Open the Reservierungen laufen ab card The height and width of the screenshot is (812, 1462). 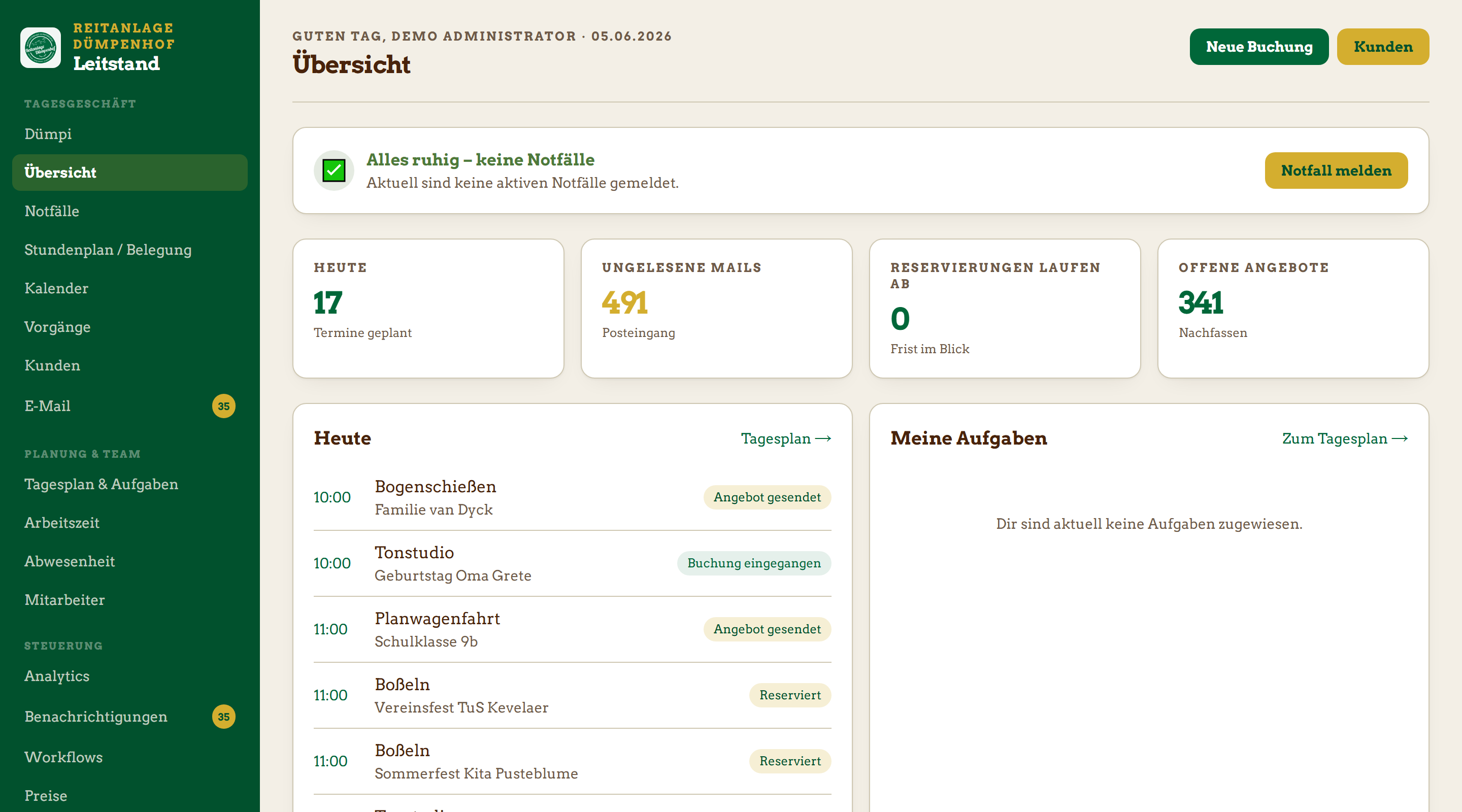(1005, 308)
